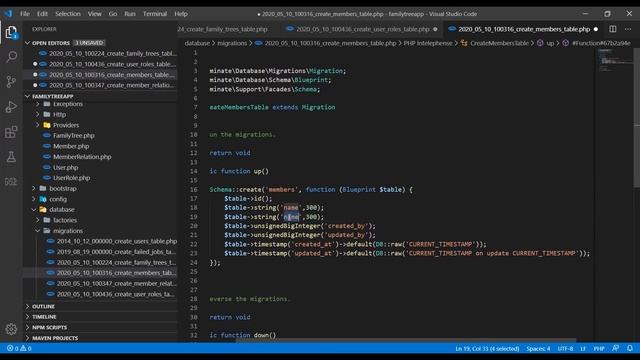Open the Search view icon
This screenshot has width=640, height=360.
pyautogui.click(x=11, y=57)
